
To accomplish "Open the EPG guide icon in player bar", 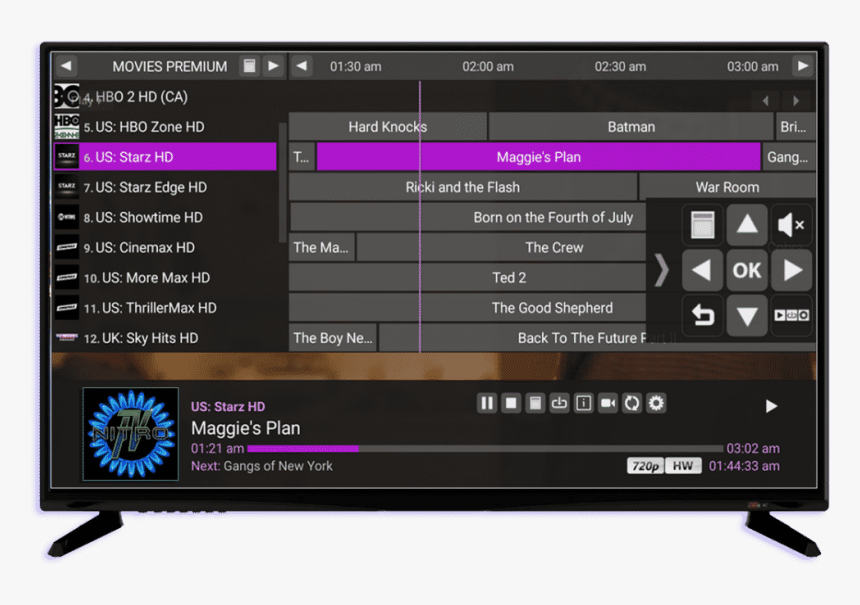I will pos(535,403).
